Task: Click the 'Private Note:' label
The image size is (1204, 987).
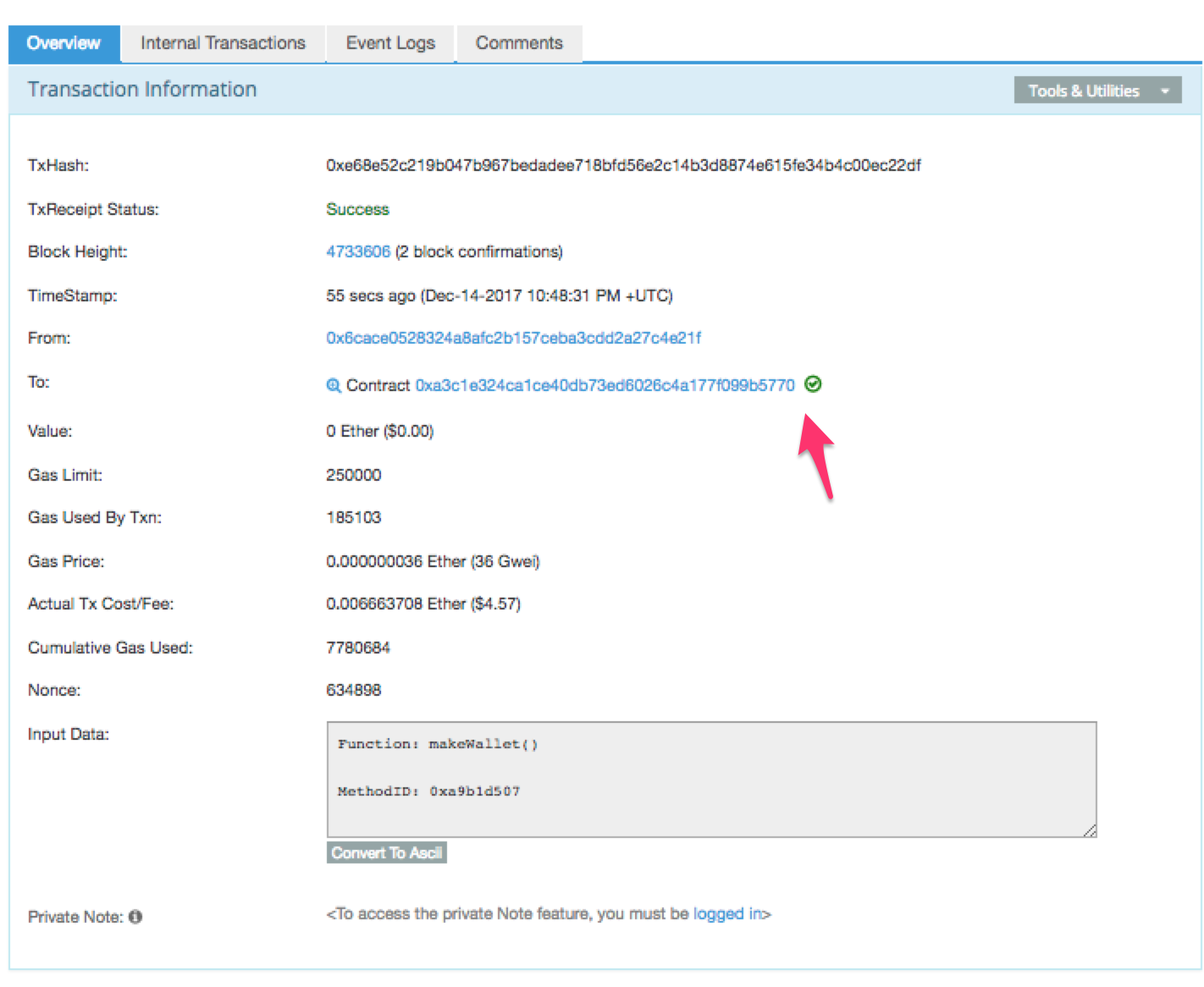Action: [x=75, y=917]
